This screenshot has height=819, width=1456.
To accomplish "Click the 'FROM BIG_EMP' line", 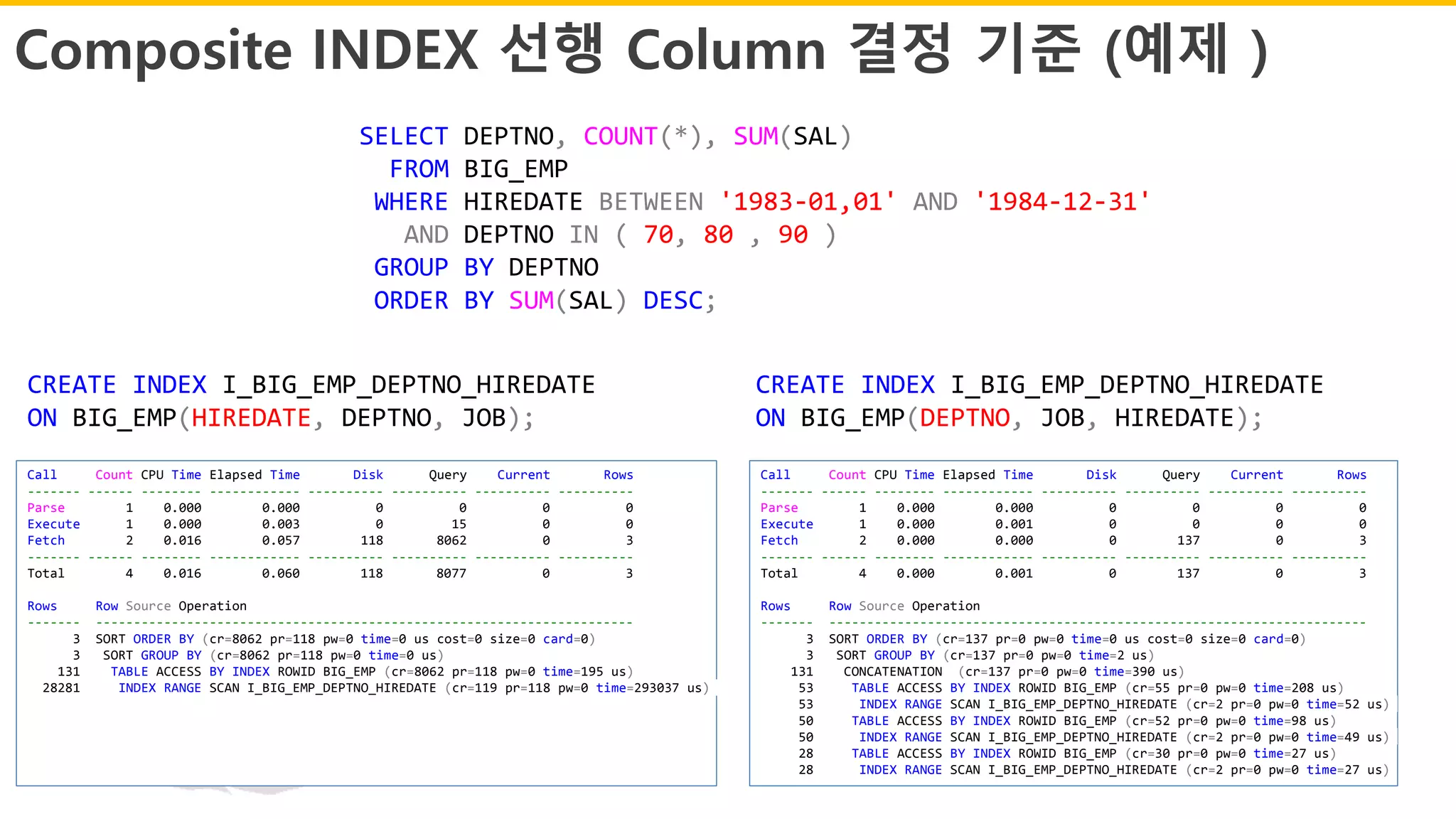I will (478, 169).
